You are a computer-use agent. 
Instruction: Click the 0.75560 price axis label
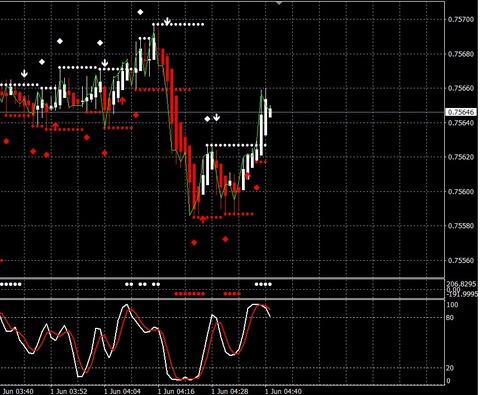(x=461, y=260)
